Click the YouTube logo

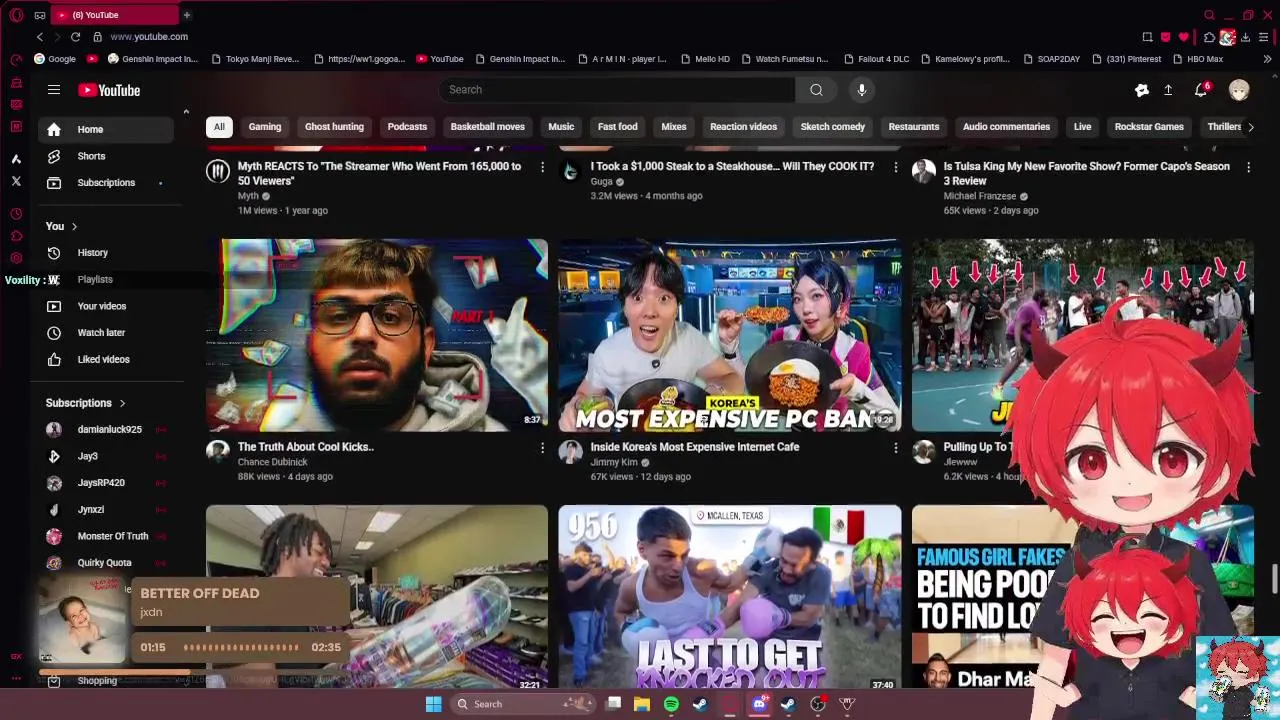point(109,90)
